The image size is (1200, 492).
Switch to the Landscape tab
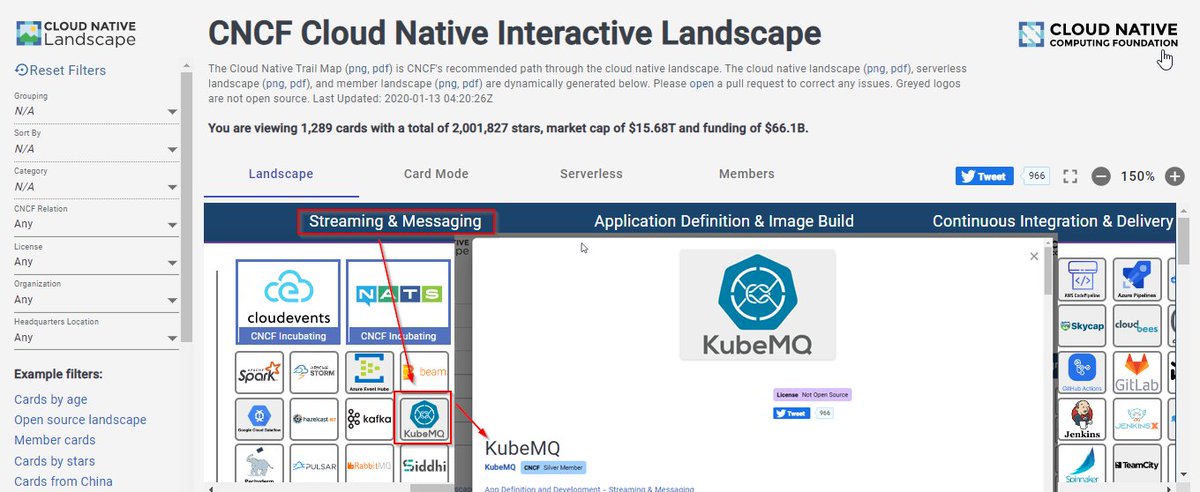281,174
